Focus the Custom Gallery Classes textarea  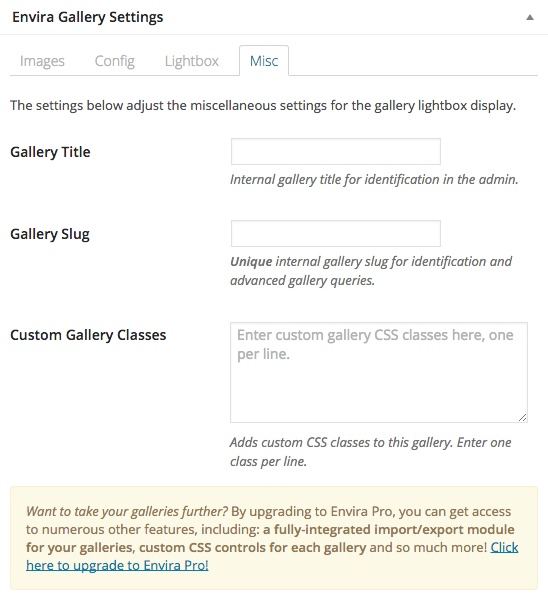(x=379, y=372)
